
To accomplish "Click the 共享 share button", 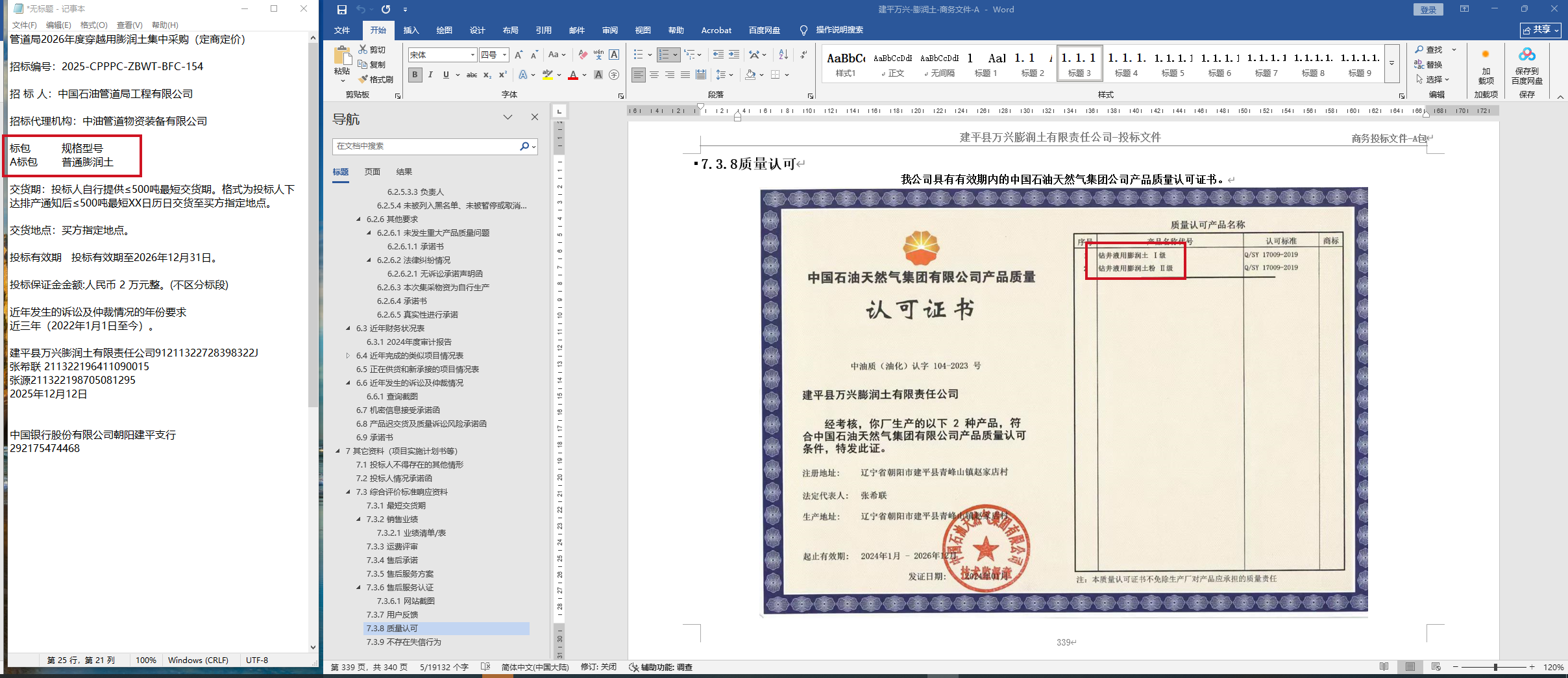I will pos(1540,30).
